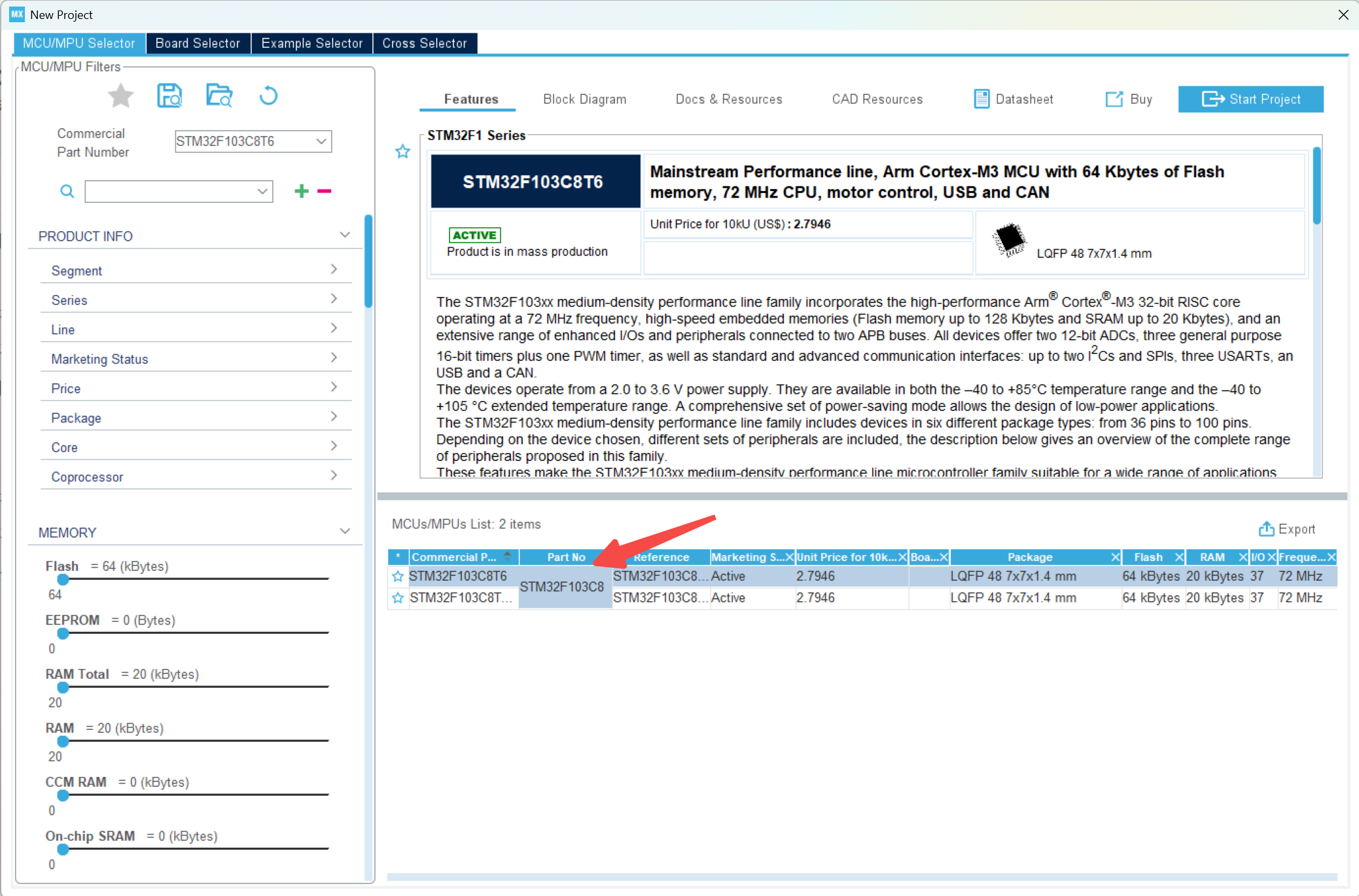Viewport: 1359px width, 896px height.
Task: Toggle favorite star beside the STM32F1 Series panel
Action: [x=402, y=152]
